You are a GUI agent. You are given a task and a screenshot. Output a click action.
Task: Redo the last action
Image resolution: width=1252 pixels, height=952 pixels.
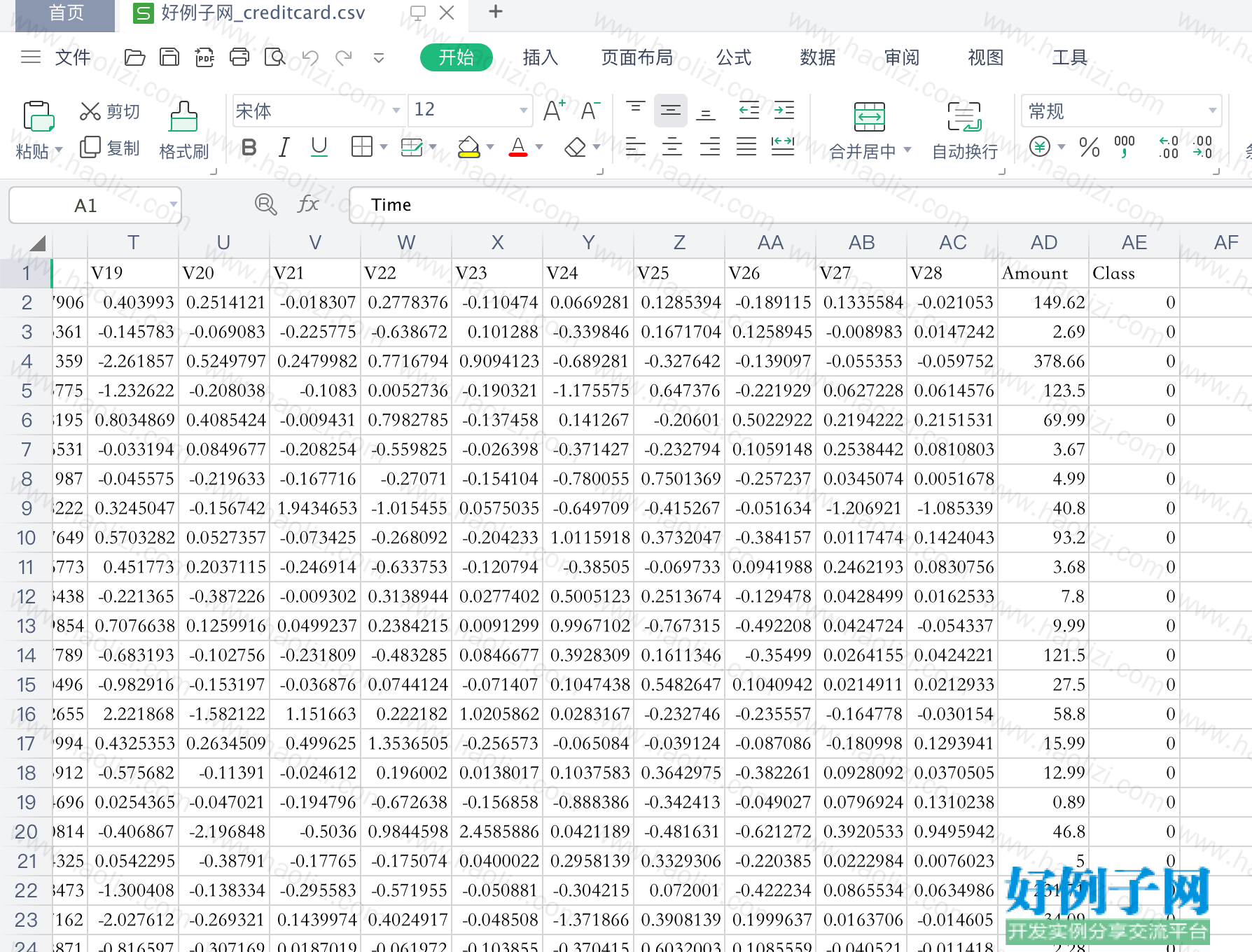344,57
